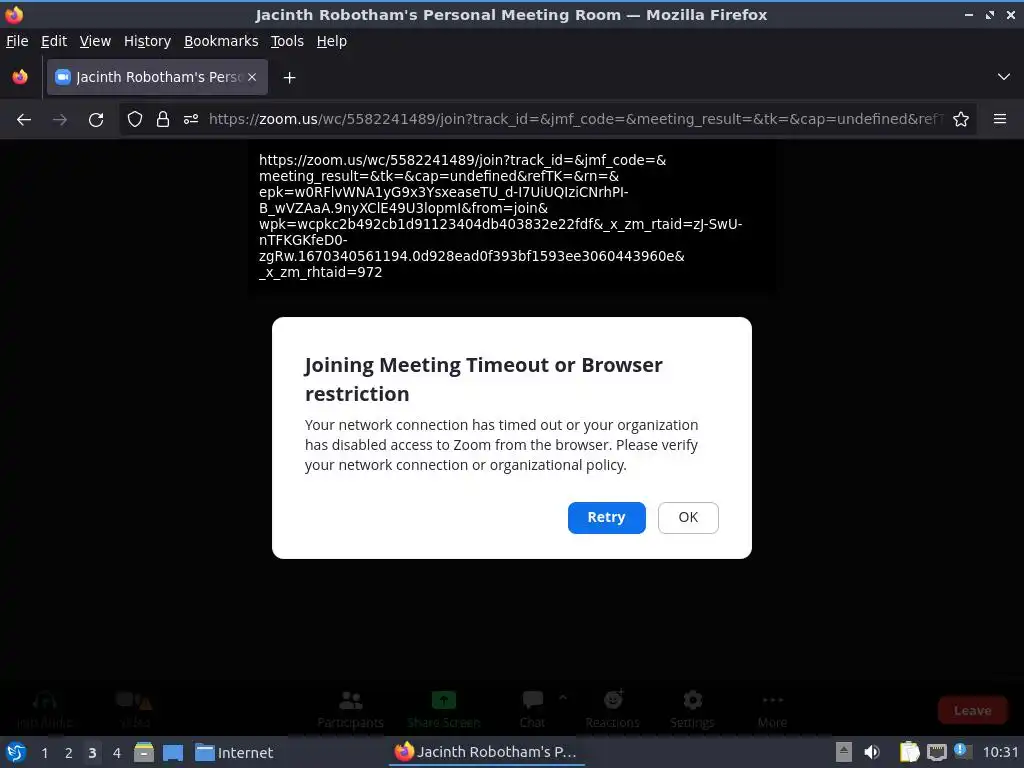Click the dialog title Joining Meeting Timeout
The image size is (1024, 768).
[x=483, y=379]
